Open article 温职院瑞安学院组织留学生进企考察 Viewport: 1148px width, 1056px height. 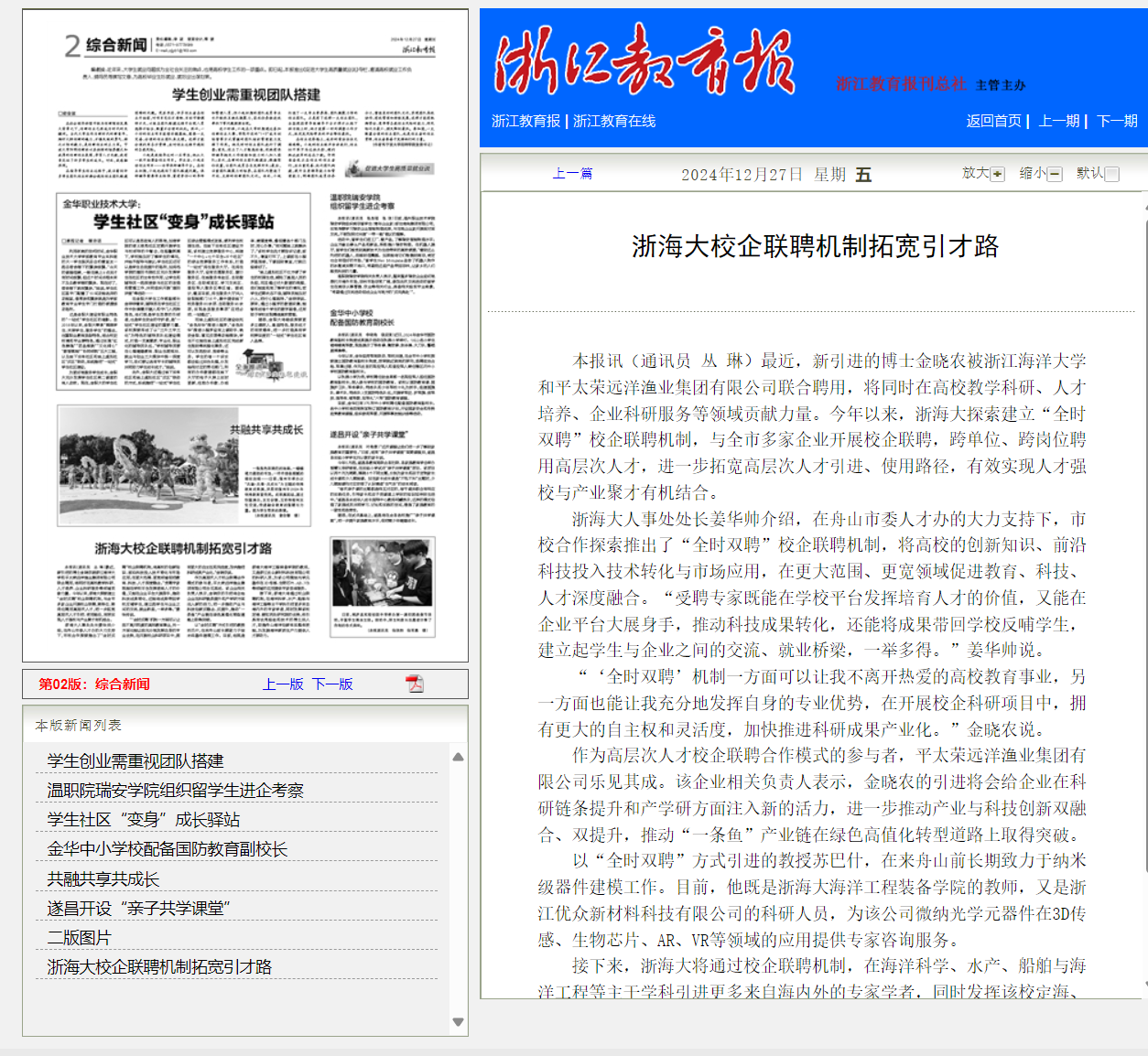tap(176, 791)
